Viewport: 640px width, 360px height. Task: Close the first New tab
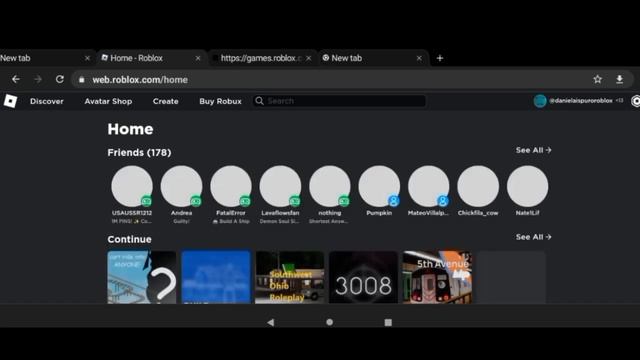tap(87, 58)
